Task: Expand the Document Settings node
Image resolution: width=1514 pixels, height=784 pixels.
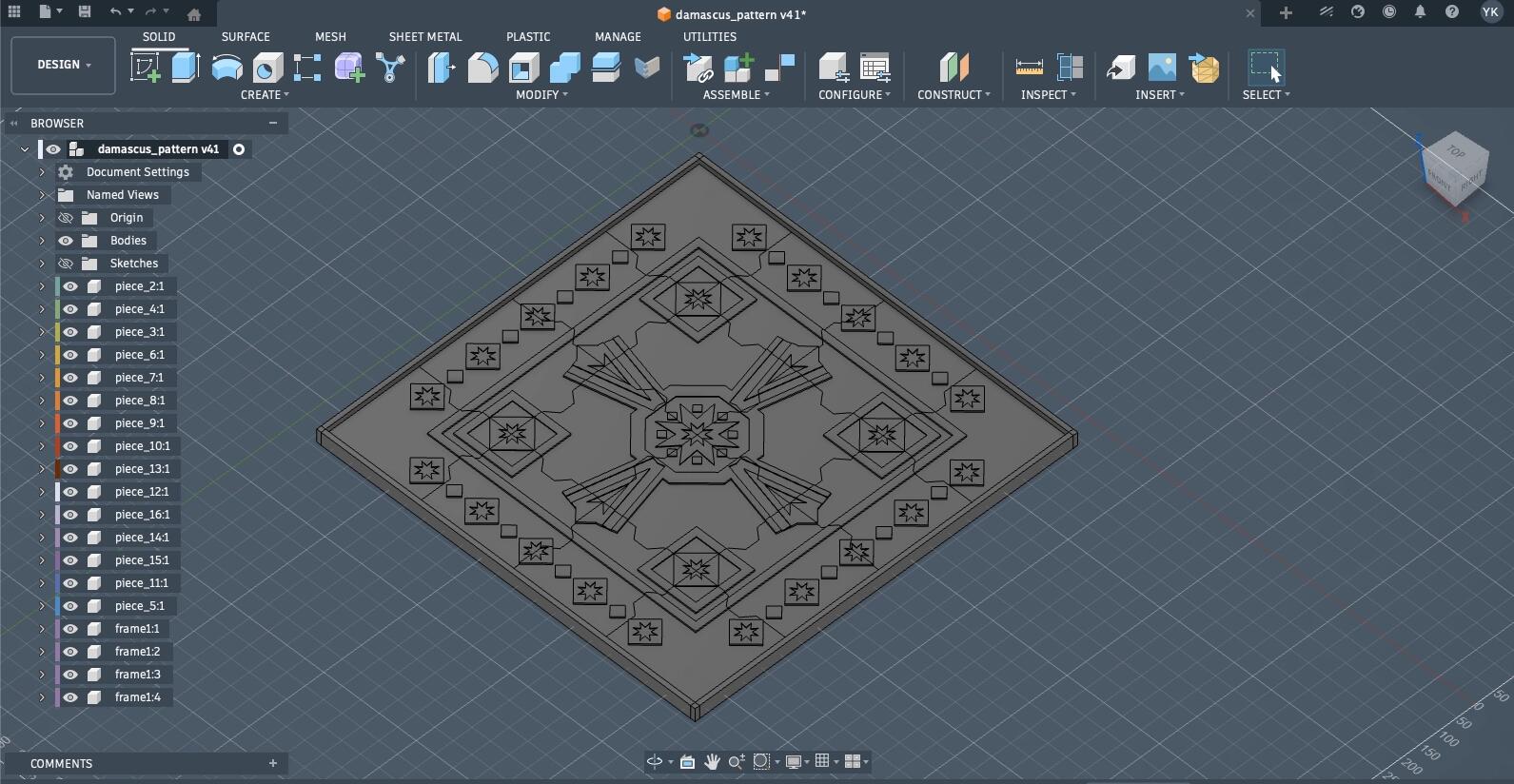Action: [42, 172]
